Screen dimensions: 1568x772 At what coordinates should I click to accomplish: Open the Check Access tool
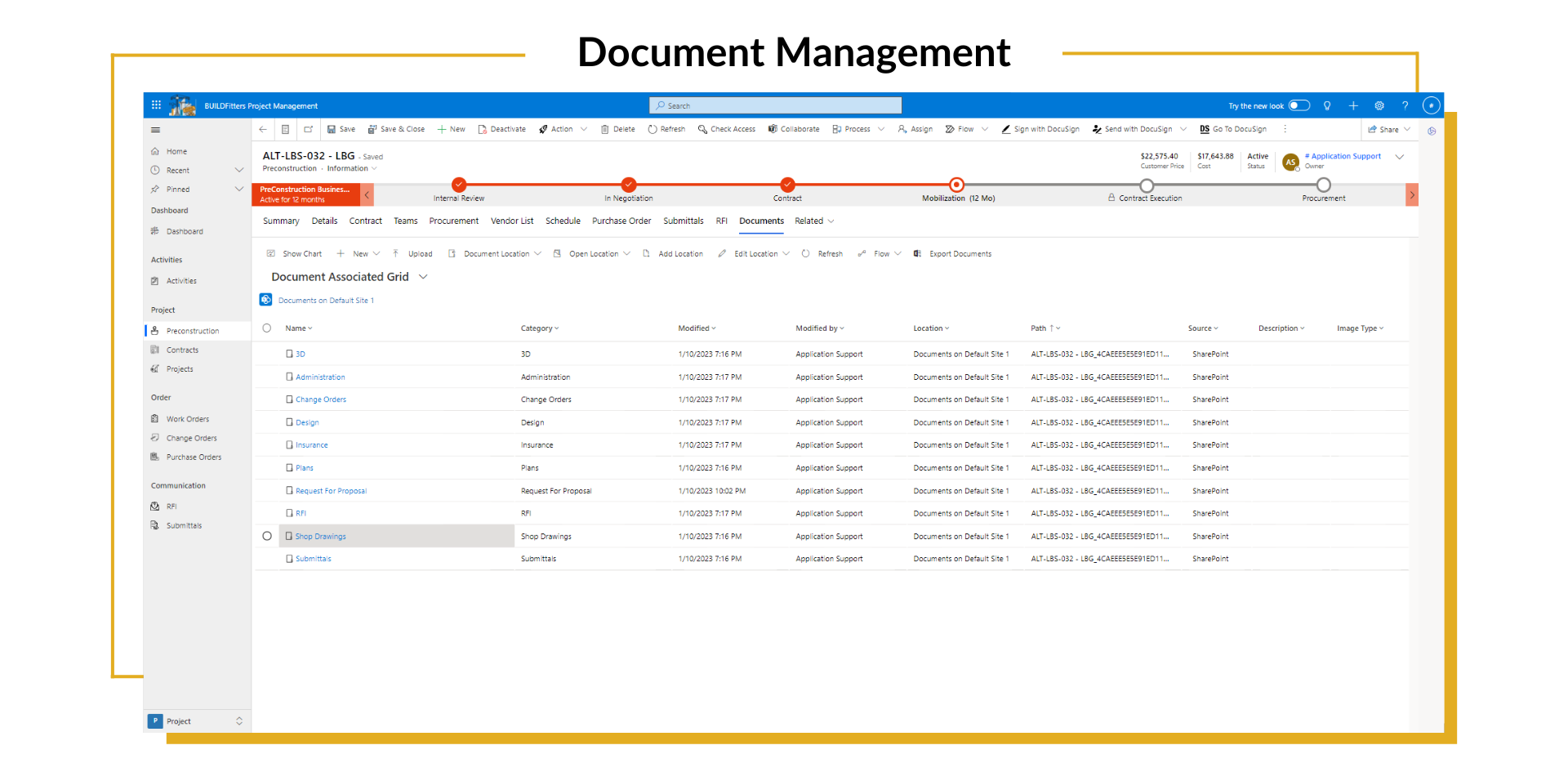point(727,129)
